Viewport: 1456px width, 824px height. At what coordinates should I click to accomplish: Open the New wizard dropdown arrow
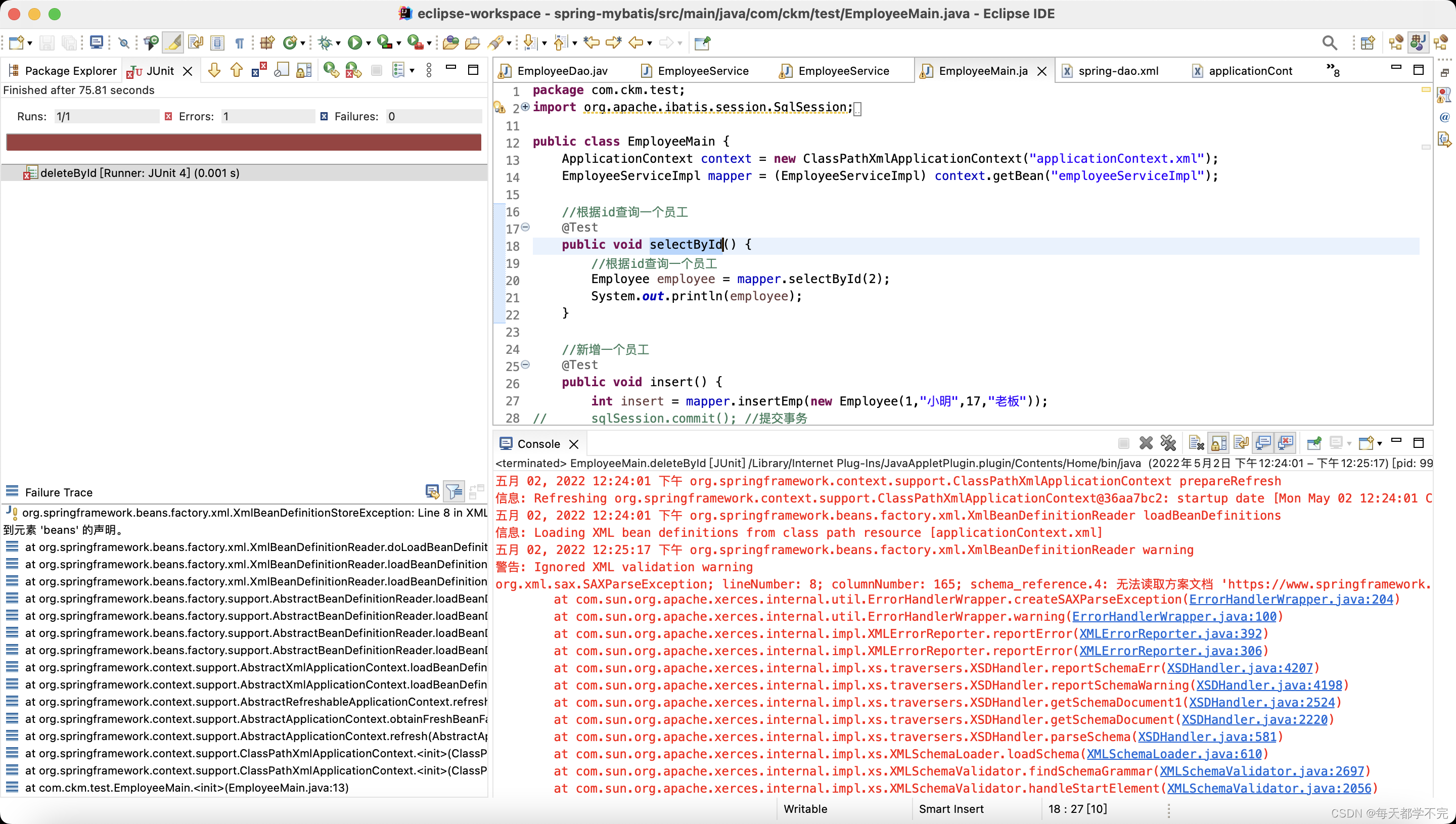[x=30, y=43]
